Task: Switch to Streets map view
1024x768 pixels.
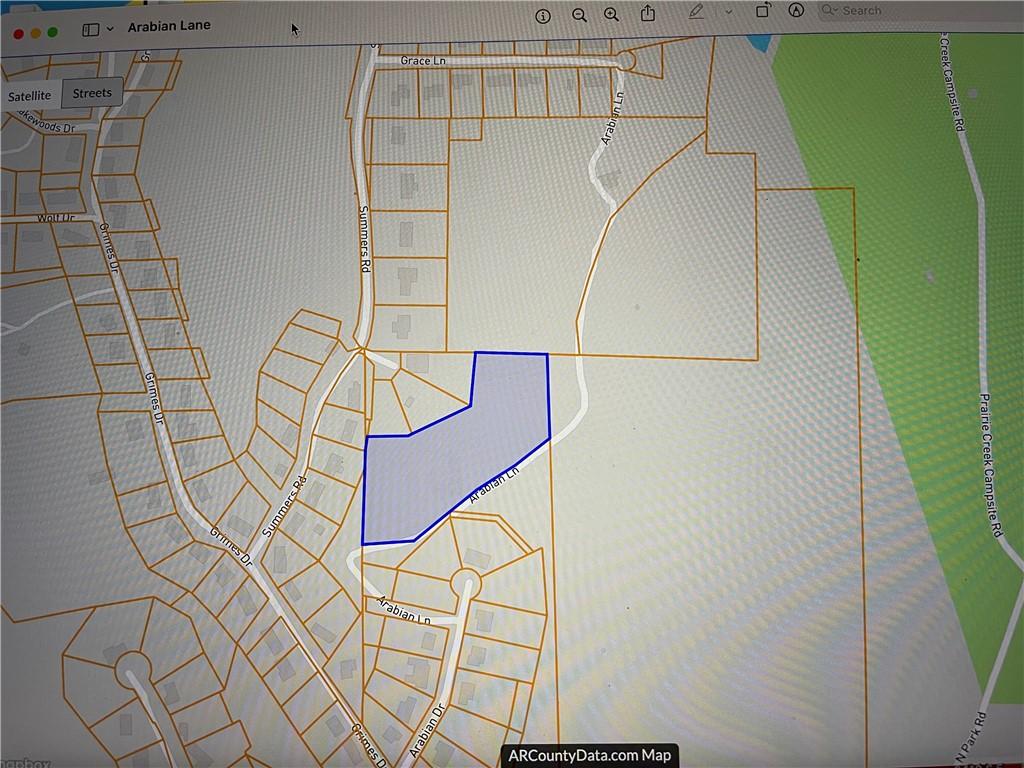Action: 92,93
